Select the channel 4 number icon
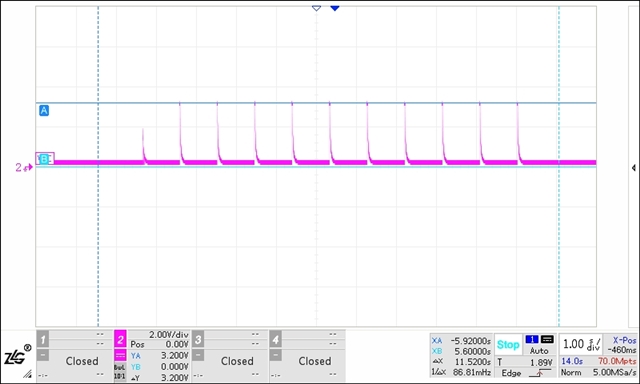This screenshot has height=384, width=640. point(276,339)
